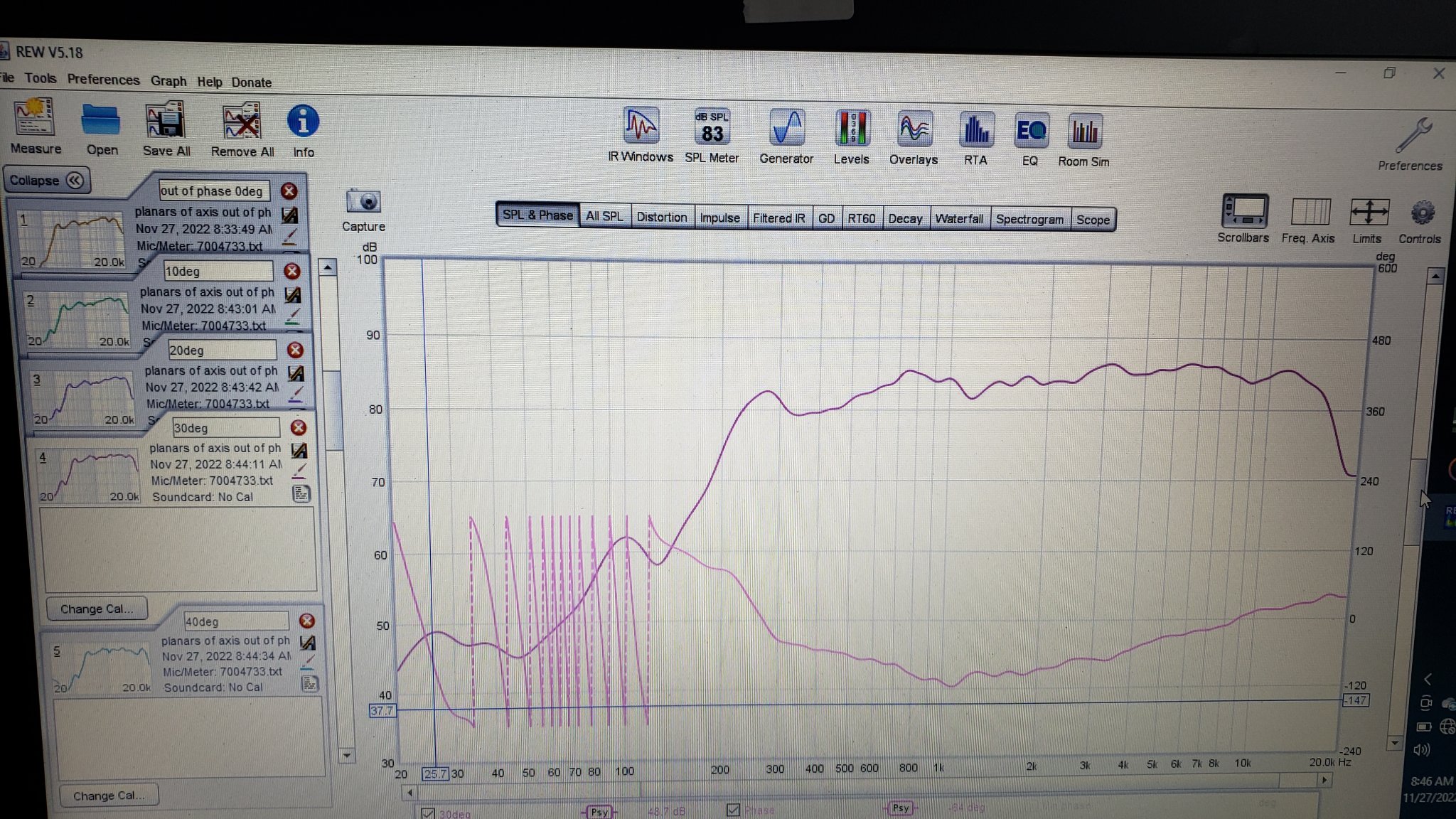Screen dimensions: 1456x819
Task: Open IR Windows settings
Action: point(641,127)
